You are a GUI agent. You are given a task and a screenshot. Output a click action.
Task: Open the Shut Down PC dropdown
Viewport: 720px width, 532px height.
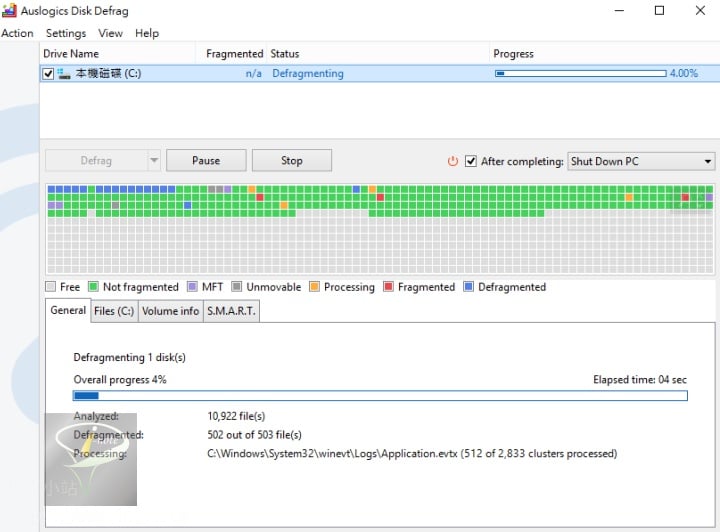(641, 161)
